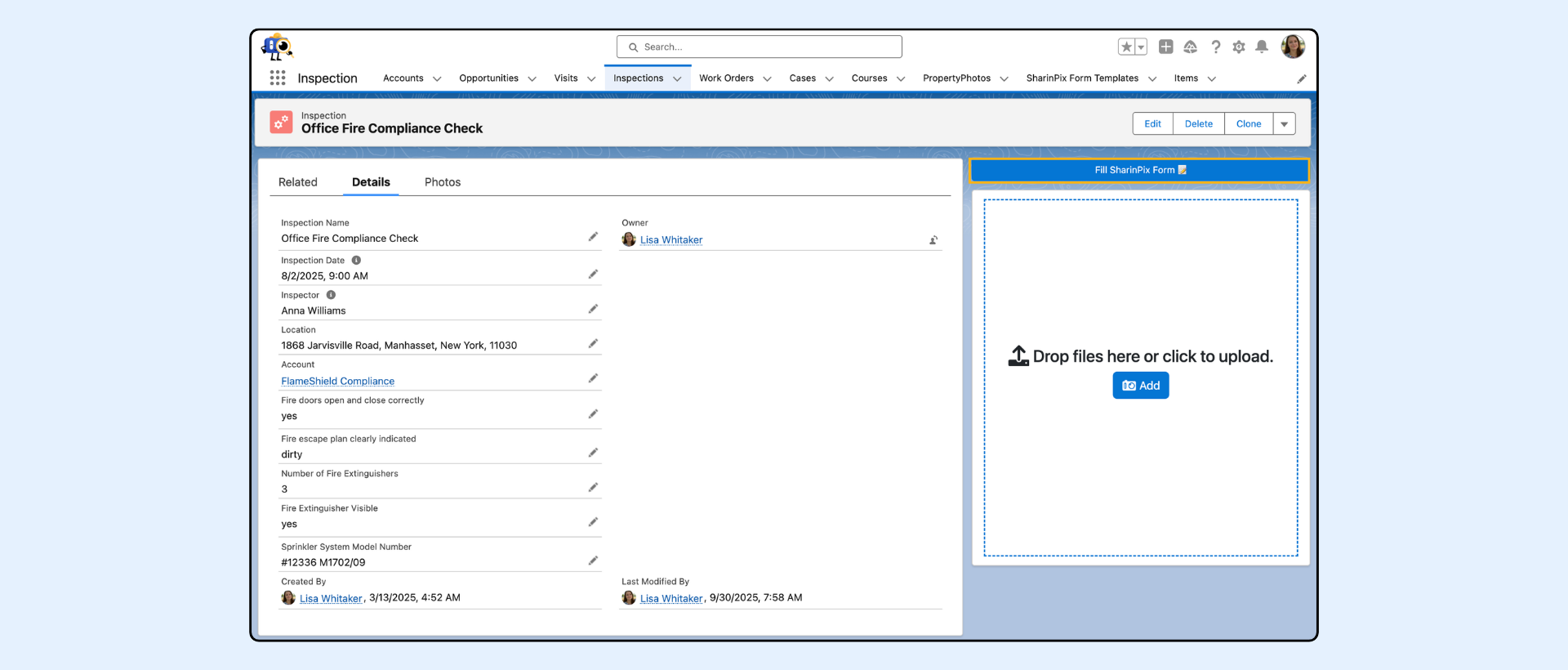Open the App Launcher grid icon
Viewport: 1568px width, 670px height.
click(278, 78)
